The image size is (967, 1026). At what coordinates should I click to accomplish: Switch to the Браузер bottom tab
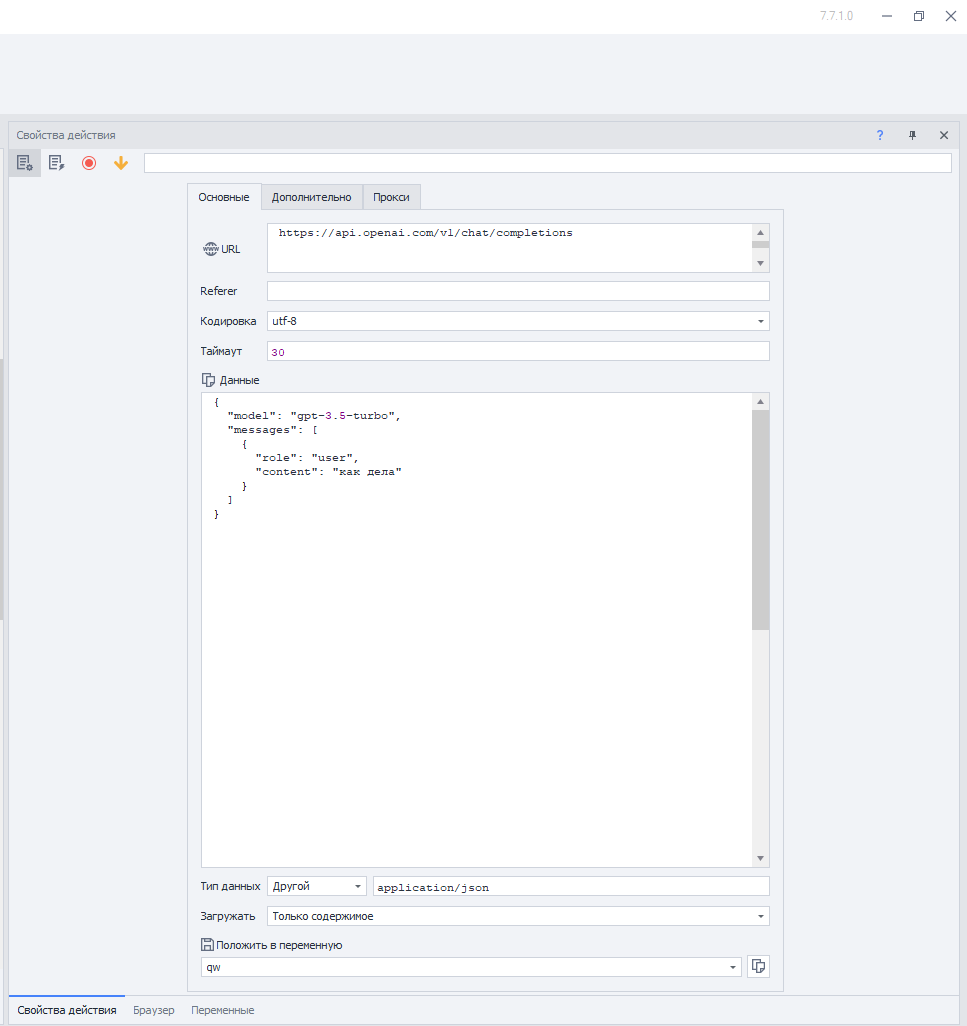[x=153, y=1010]
